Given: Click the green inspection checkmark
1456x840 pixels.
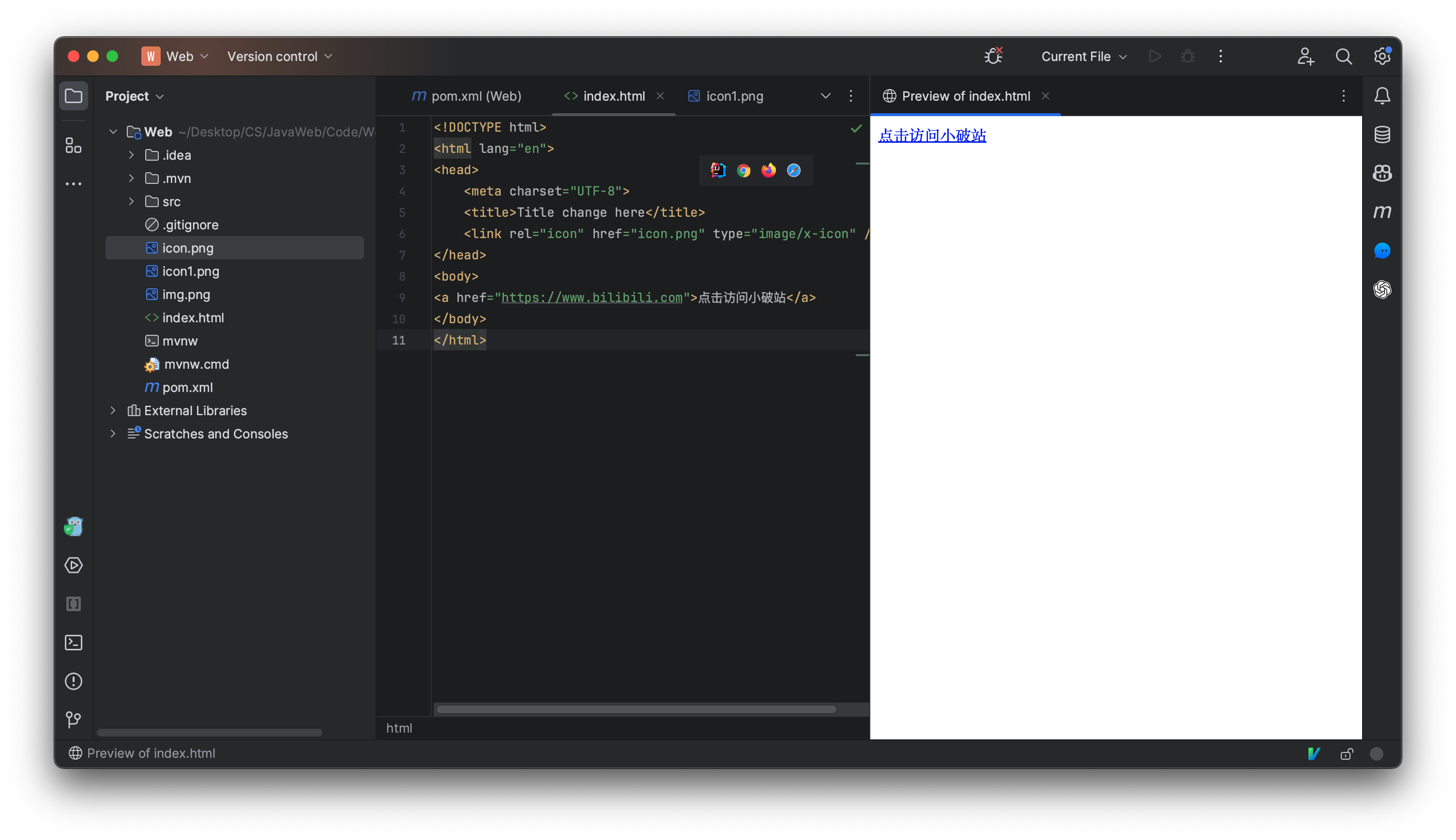Looking at the screenshot, I should 856,128.
